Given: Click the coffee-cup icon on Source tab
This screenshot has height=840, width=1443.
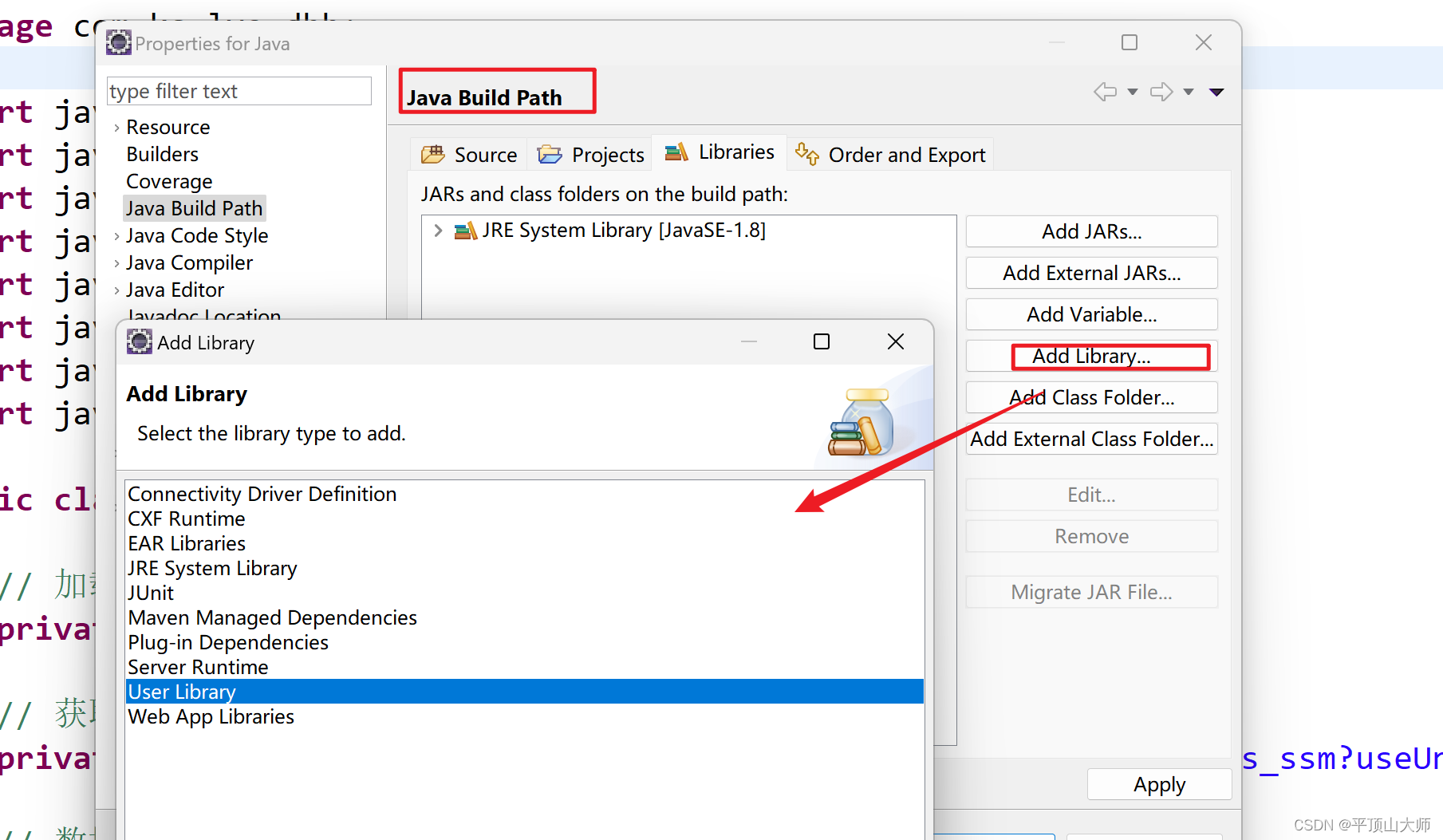Looking at the screenshot, I should 433,154.
